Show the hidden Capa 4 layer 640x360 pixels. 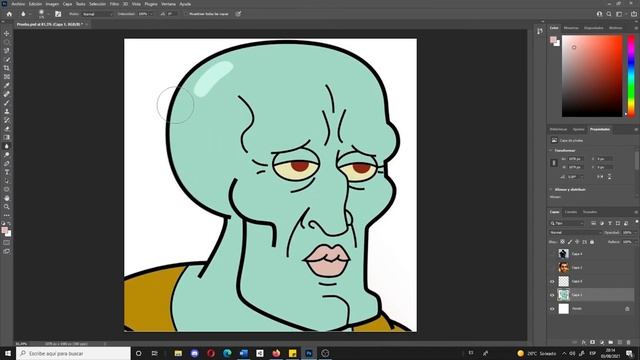pyautogui.click(x=552, y=254)
